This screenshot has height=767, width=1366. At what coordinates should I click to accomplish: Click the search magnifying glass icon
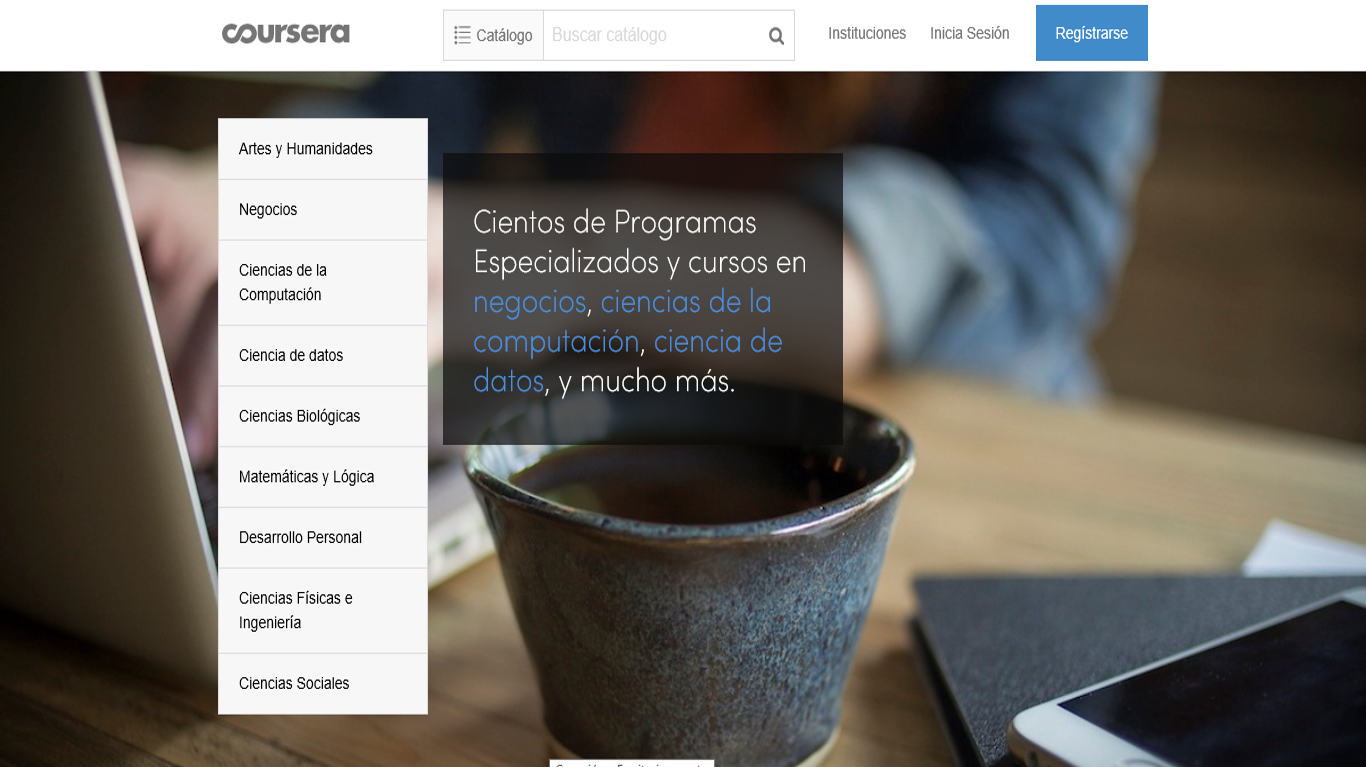[x=776, y=36]
